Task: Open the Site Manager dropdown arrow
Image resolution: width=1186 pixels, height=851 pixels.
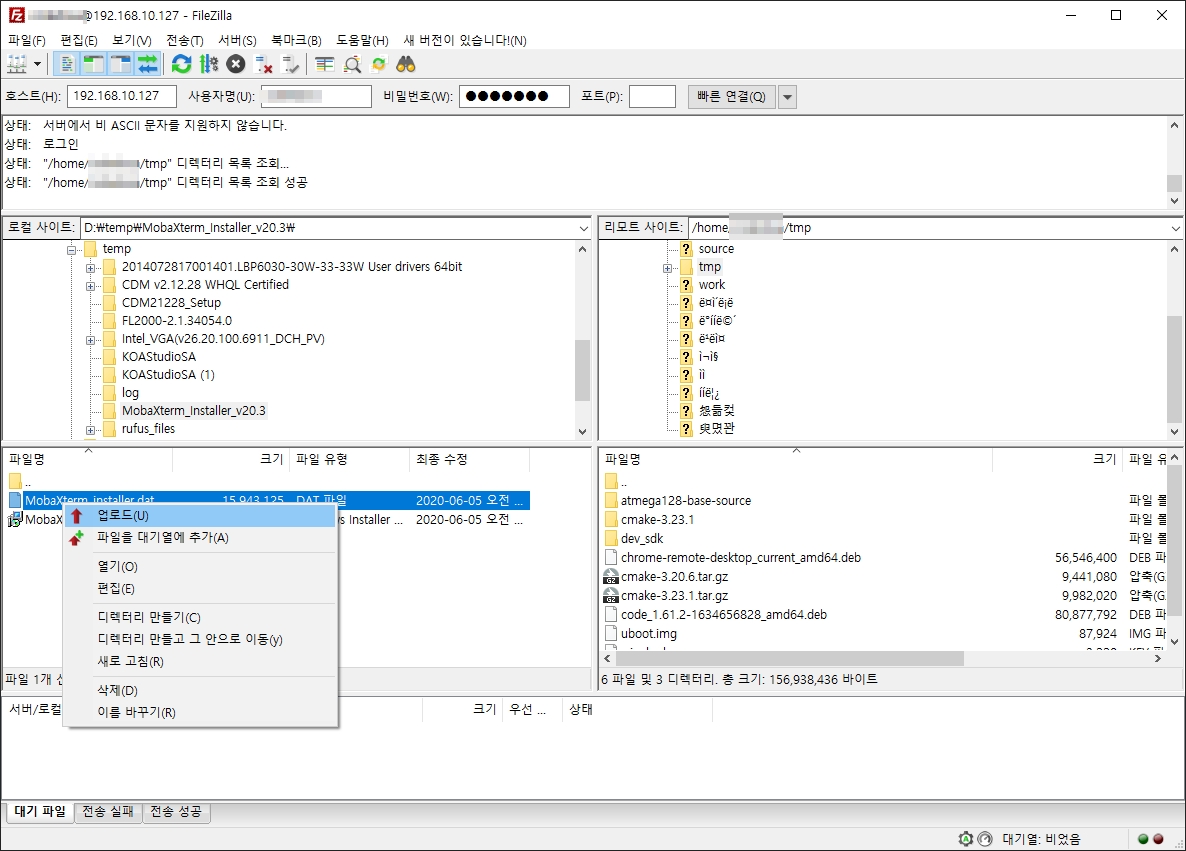Action: tap(37, 64)
